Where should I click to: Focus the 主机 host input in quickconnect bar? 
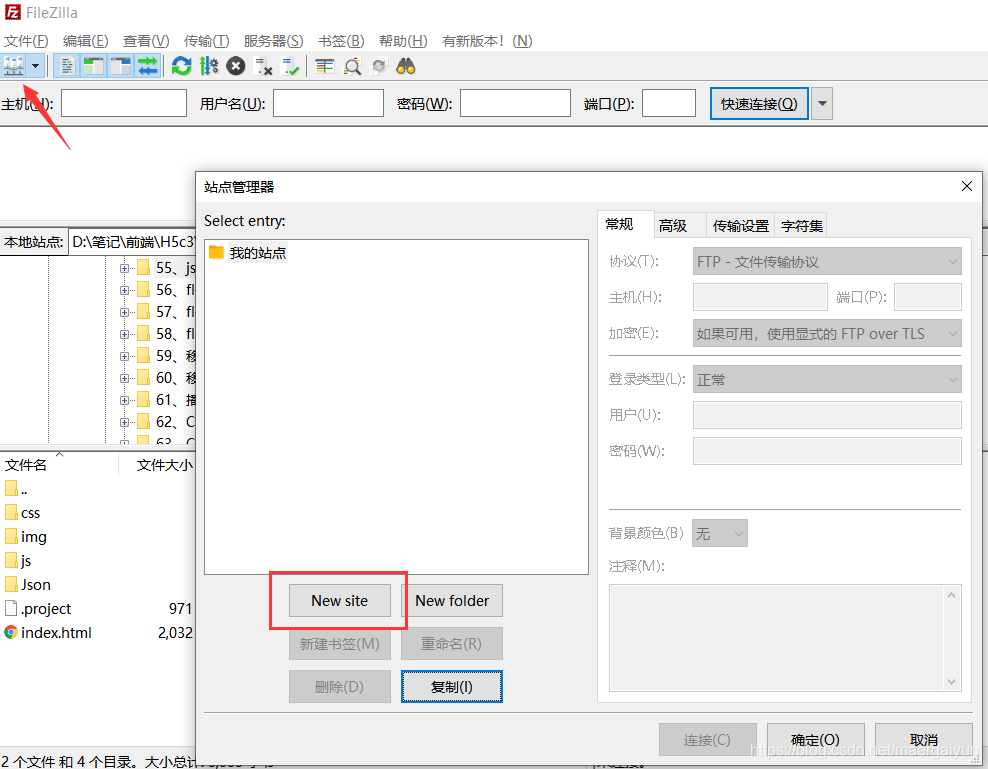click(x=124, y=103)
